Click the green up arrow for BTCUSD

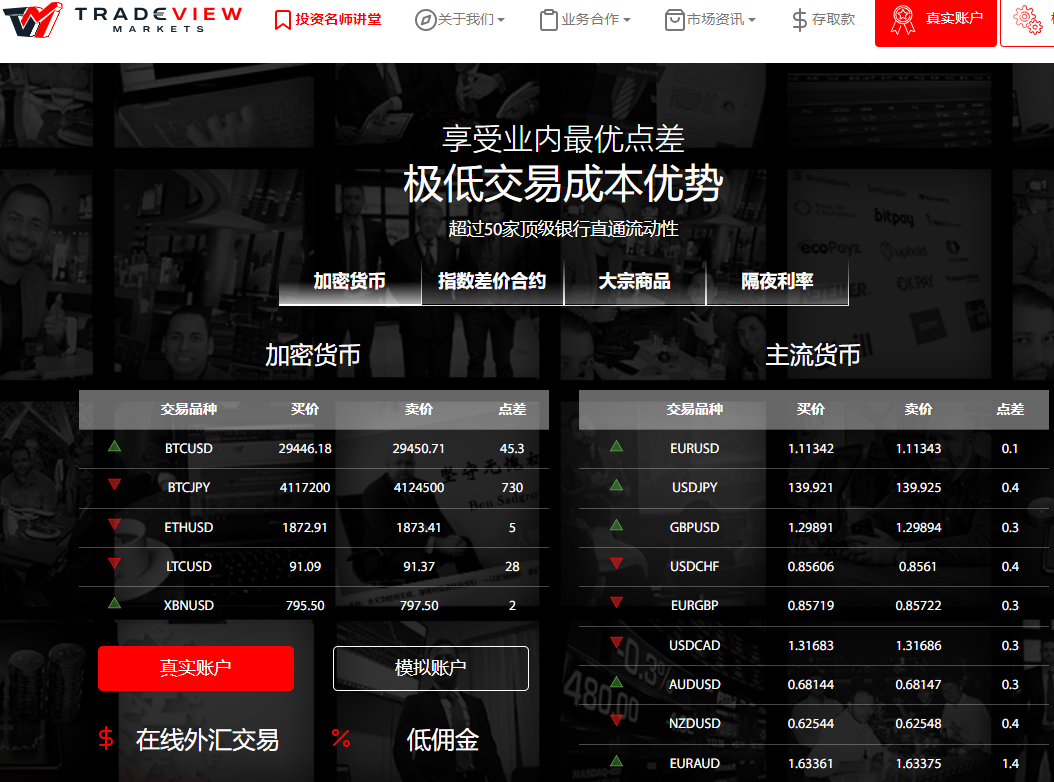(x=114, y=446)
